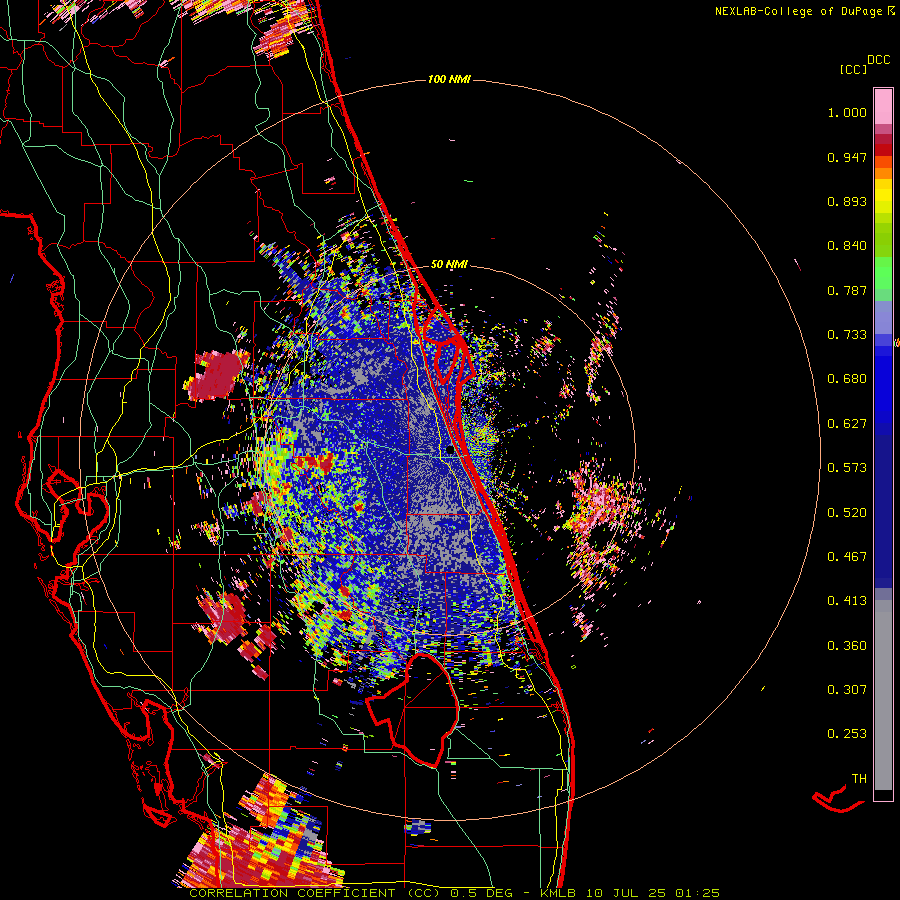Click the 0.520 scale value
The height and width of the screenshot is (900, 900).
click(847, 513)
